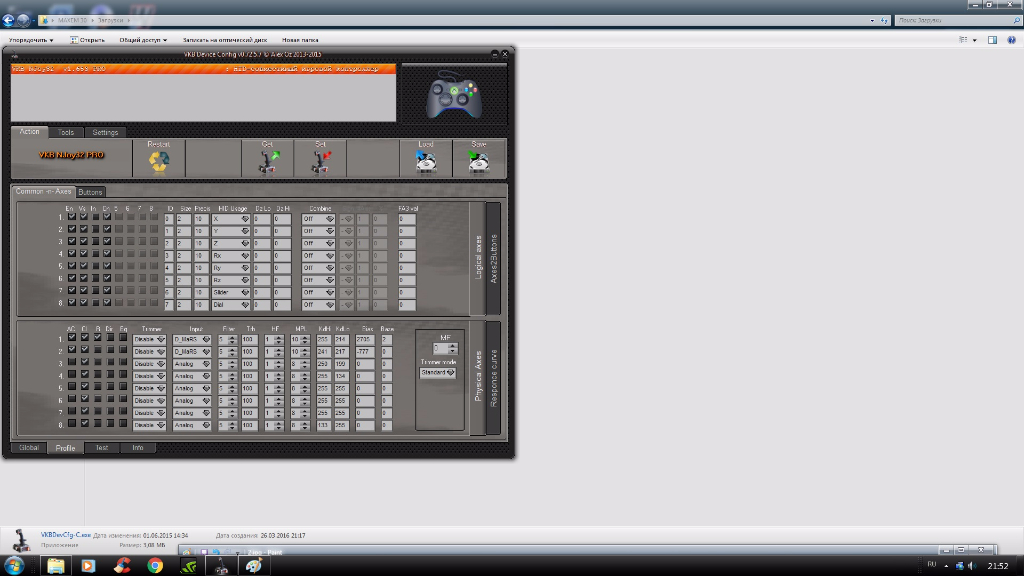Open Combine dropdown for logical axis 1
Image resolution: width=1024 pixels, height=576 pixels.
(318, 219)
